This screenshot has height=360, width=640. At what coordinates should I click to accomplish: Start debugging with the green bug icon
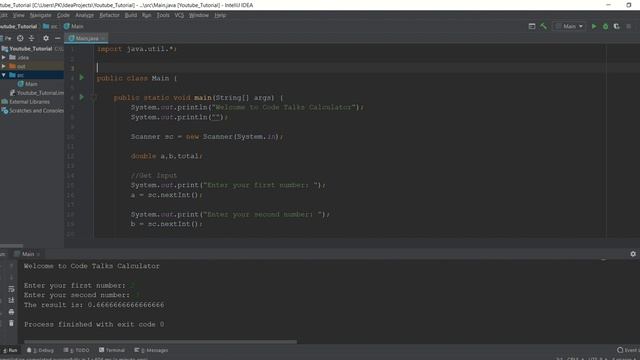pyautogui.click(x=605, y=26)
